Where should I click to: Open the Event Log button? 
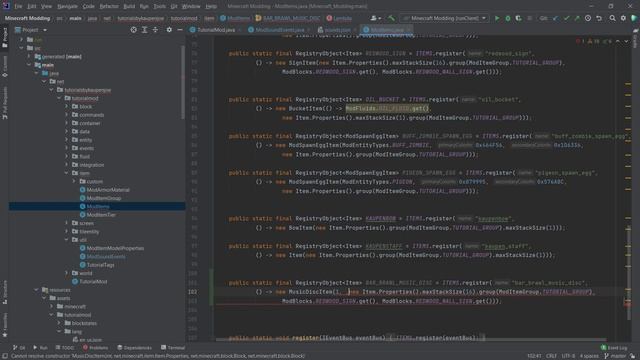tap(614, 348)
